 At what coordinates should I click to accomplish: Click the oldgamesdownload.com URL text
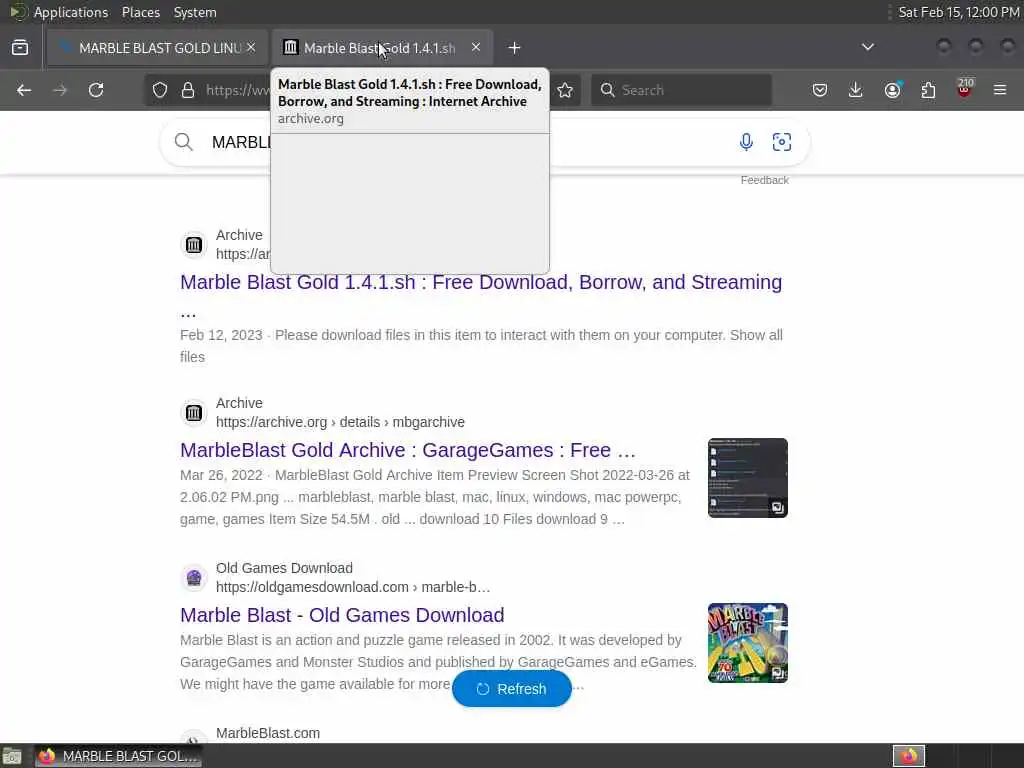click(x=353, y=587)
